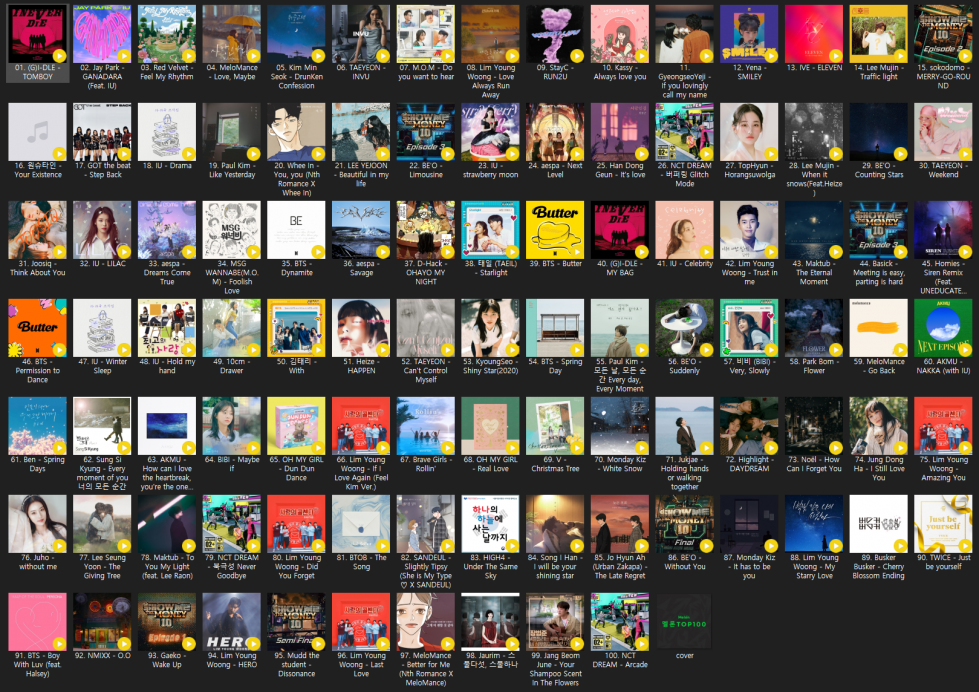Viewport: 979px width, 692px height.
Task: Open '65. OH MY GIRL - Dun Dun Dance' cover
Action: coord(296,426)
